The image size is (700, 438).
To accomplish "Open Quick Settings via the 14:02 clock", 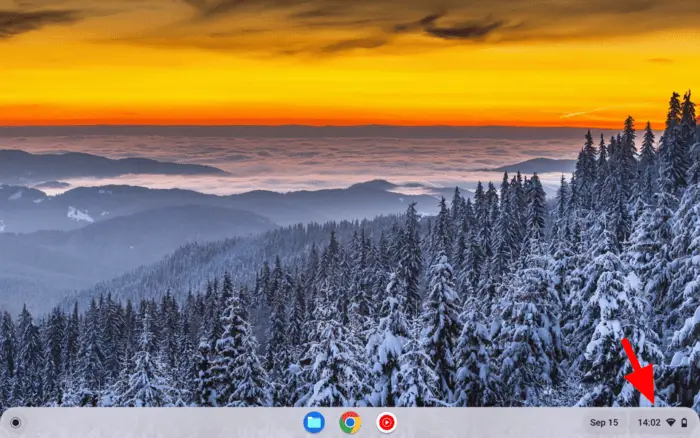I will click(x=649, y=422).
